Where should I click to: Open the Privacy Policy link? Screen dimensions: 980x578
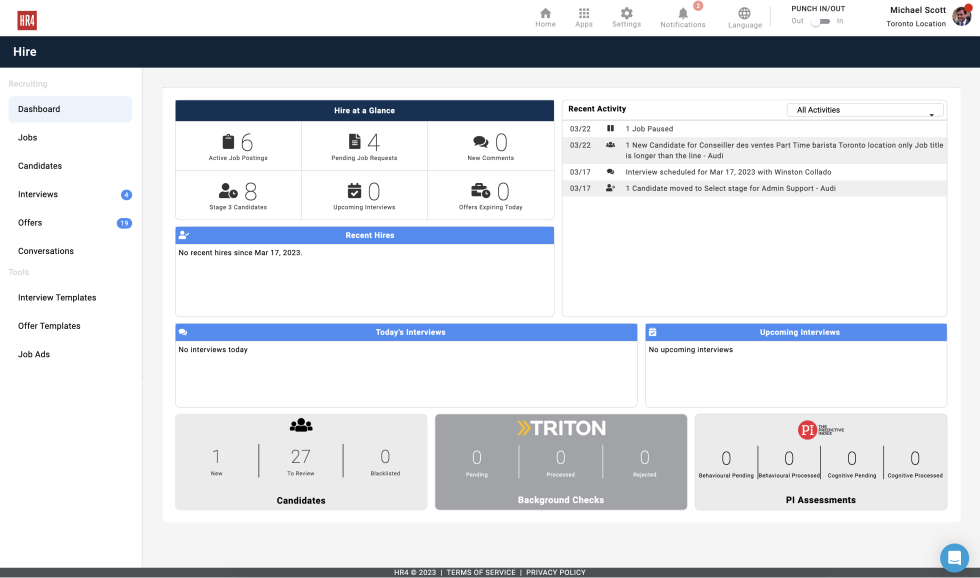point(556,573)
